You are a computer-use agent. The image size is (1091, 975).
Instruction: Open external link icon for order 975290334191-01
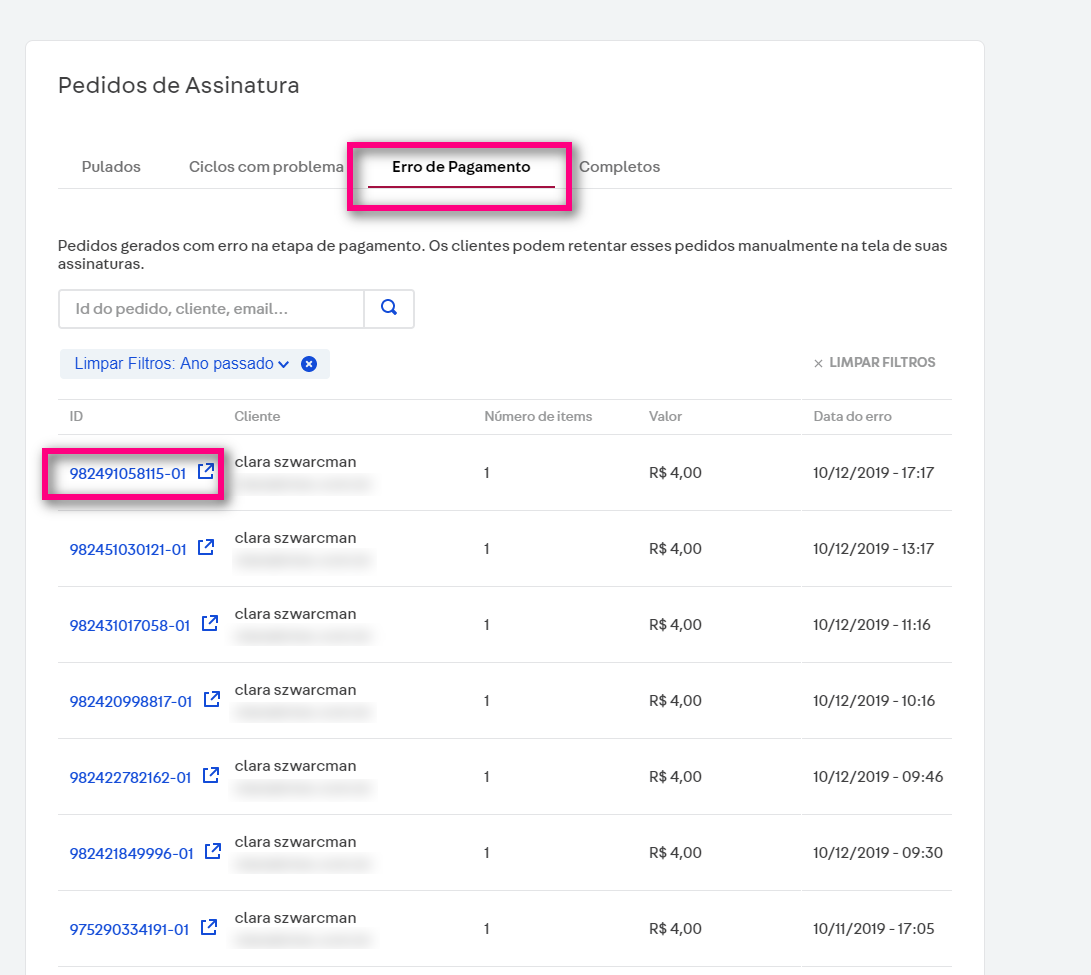click(208, 927)
